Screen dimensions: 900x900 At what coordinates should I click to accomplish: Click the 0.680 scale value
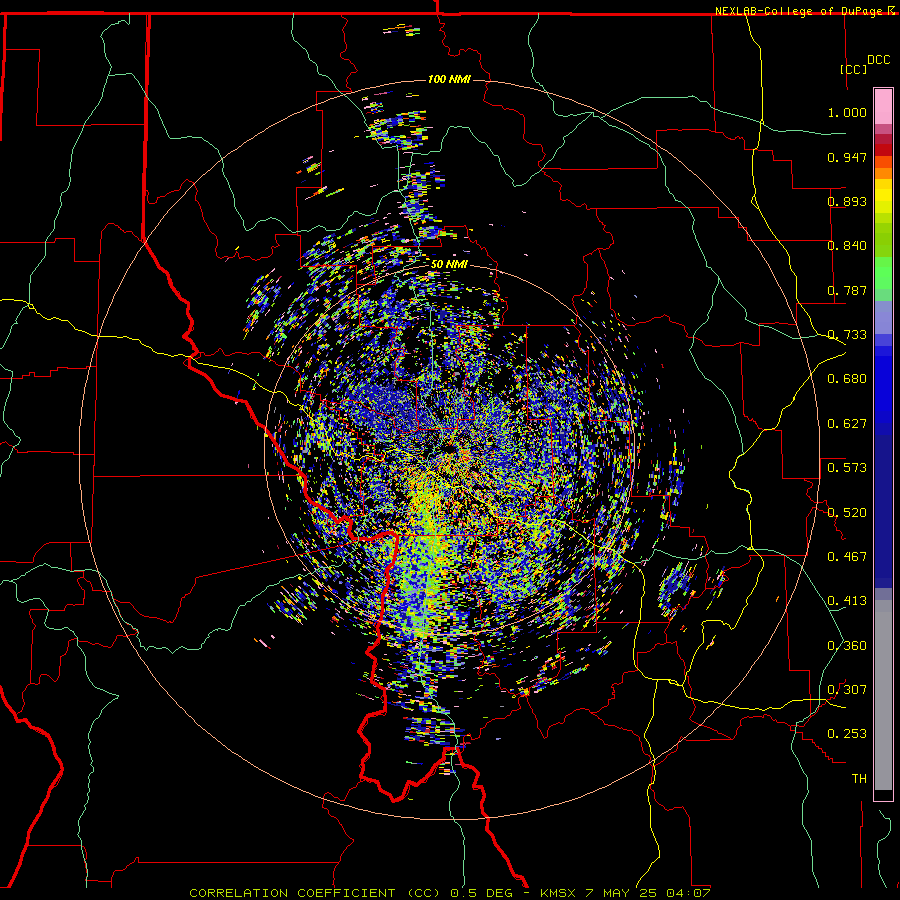pos(847,379)
